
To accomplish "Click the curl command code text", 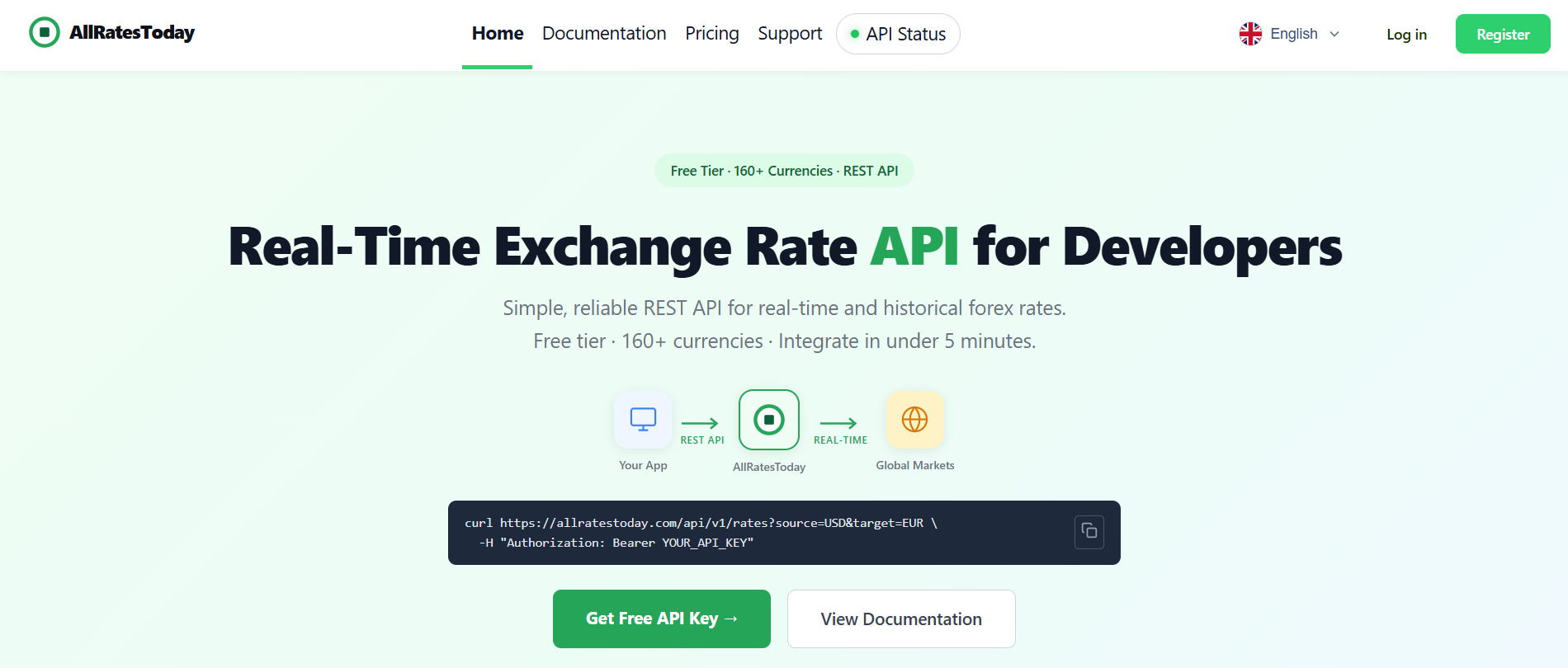I will tap(701, 533).
